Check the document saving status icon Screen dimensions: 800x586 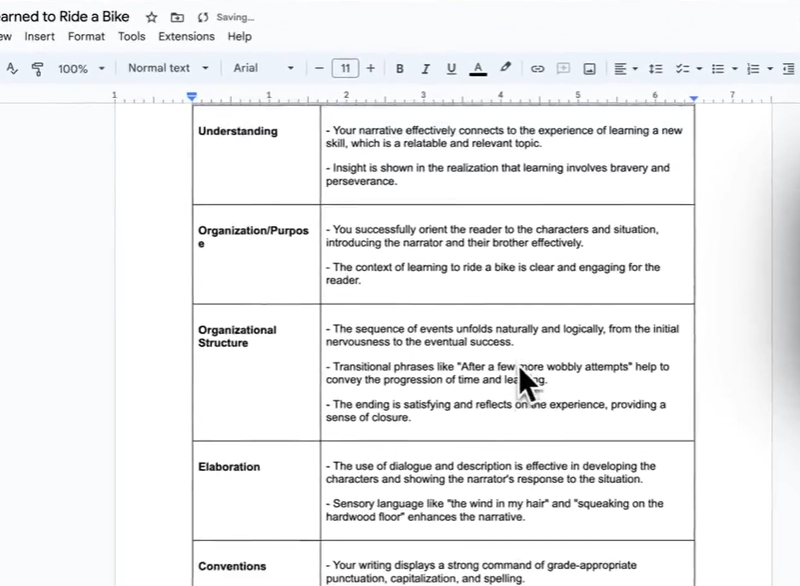(203, 18)
